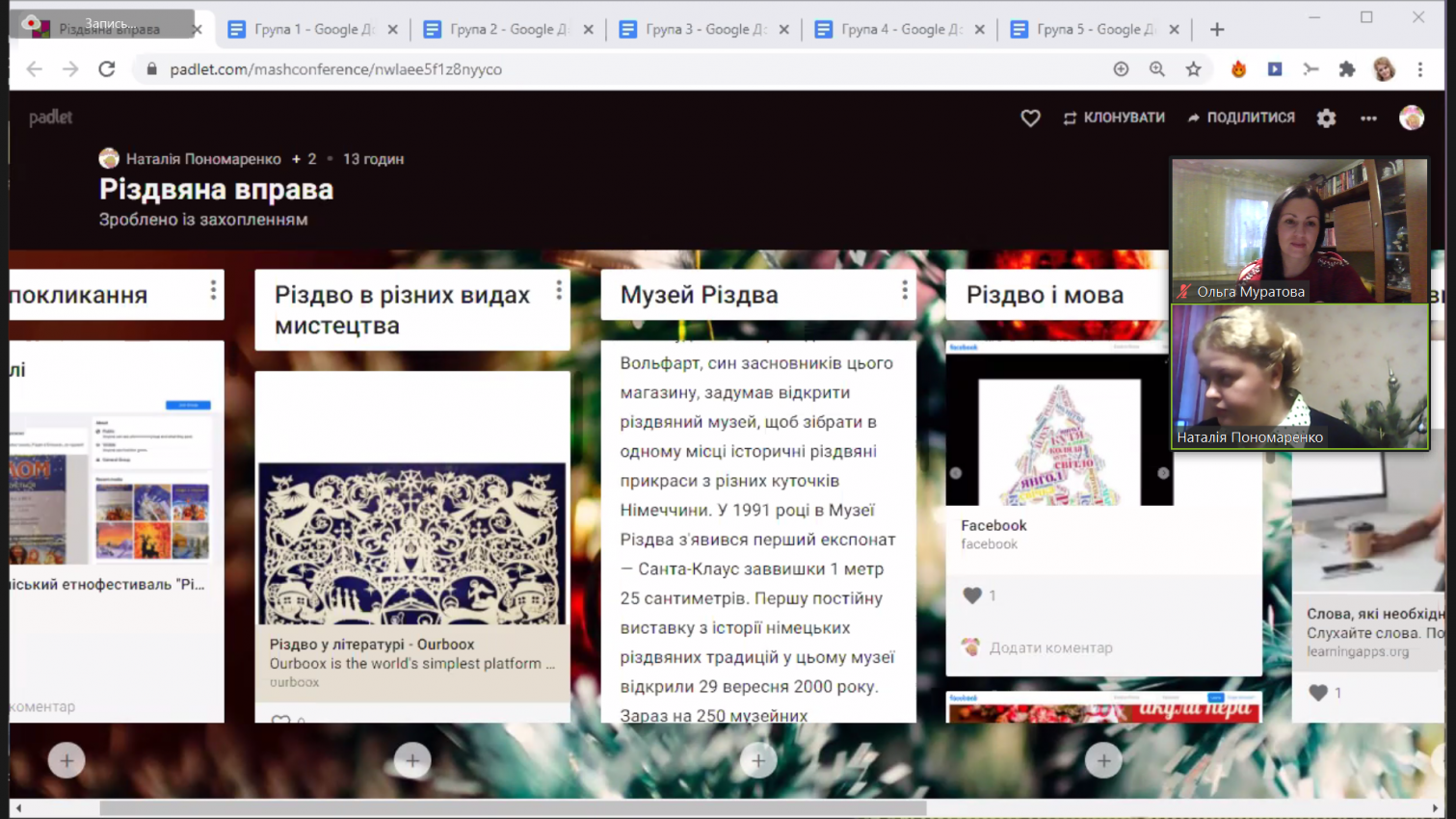Close the Група 3 tab

click(784, 30)
